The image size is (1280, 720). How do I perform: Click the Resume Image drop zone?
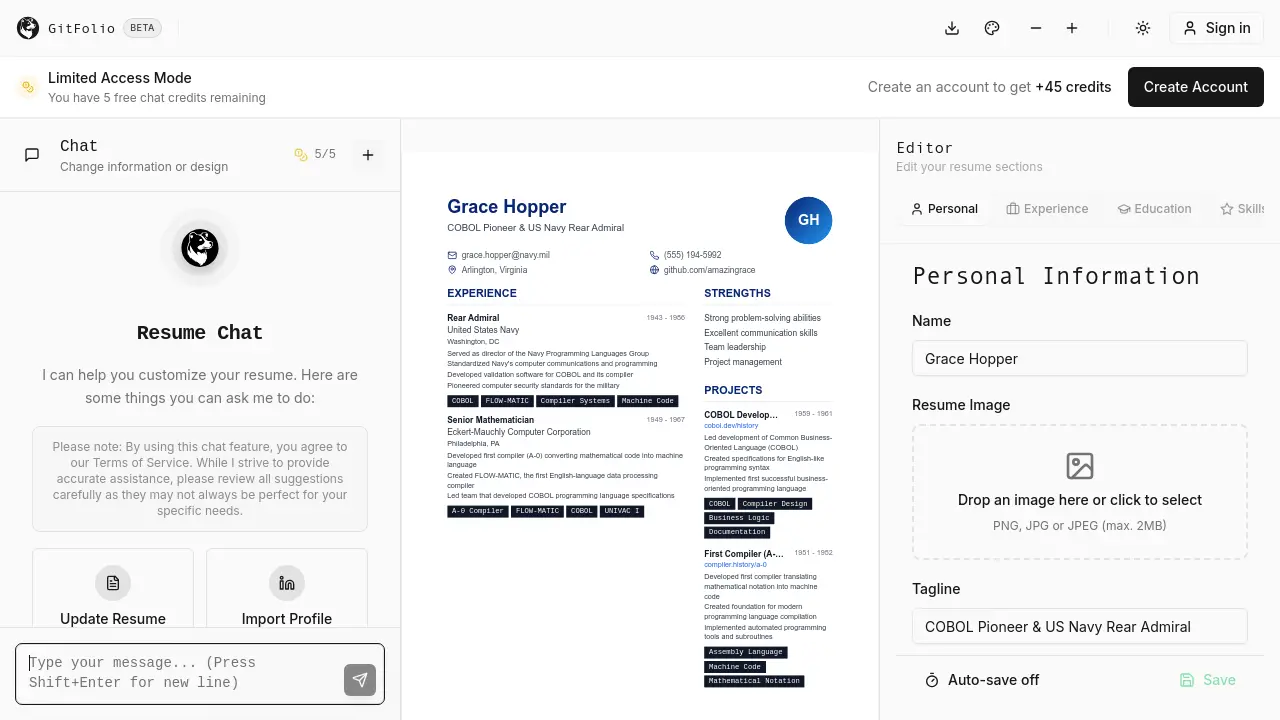(x=1080, y=492)
